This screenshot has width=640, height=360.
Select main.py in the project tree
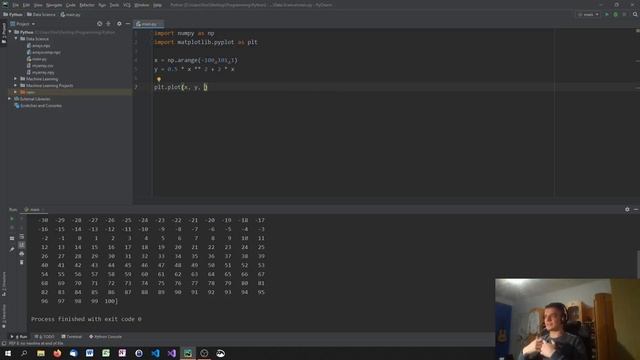coord(37,59)
